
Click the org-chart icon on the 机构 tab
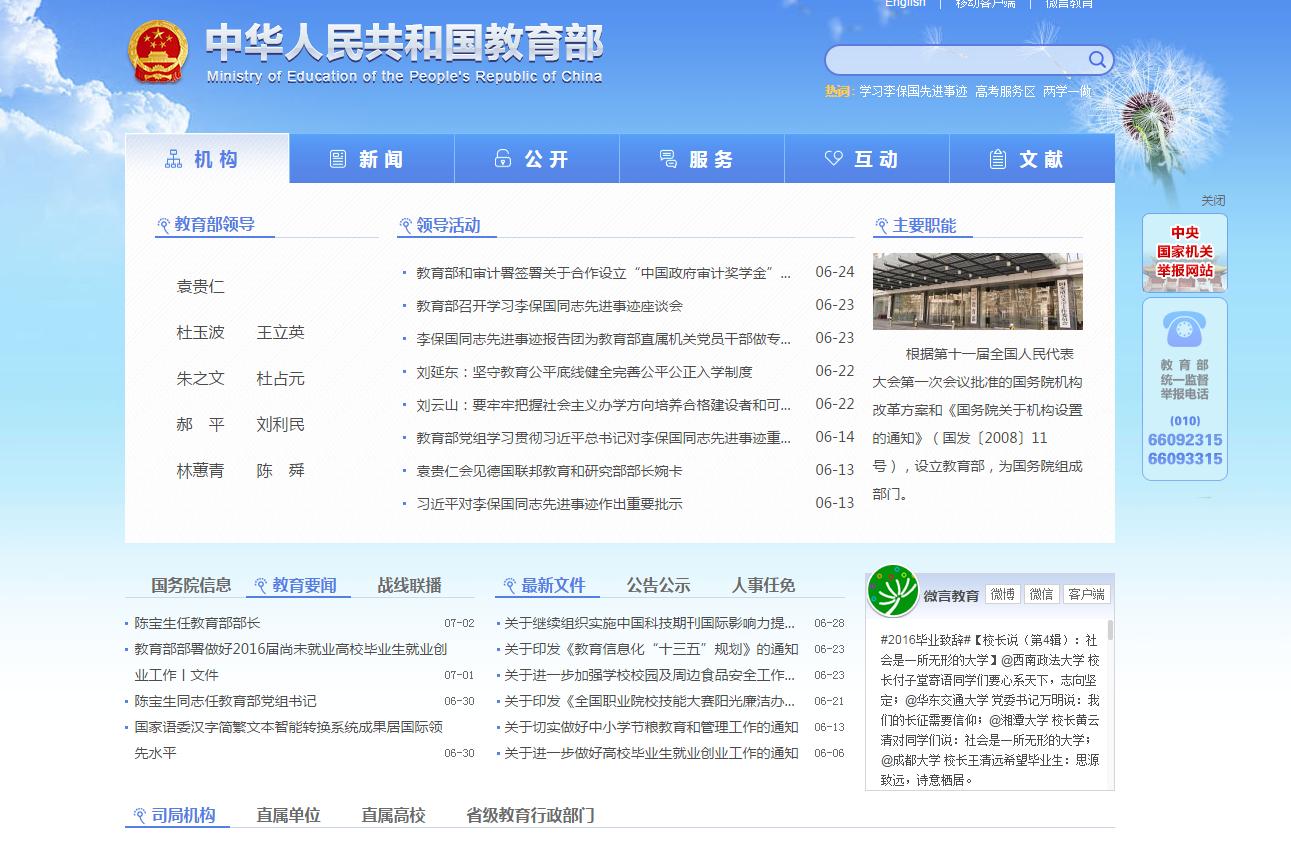coord(171,157)
